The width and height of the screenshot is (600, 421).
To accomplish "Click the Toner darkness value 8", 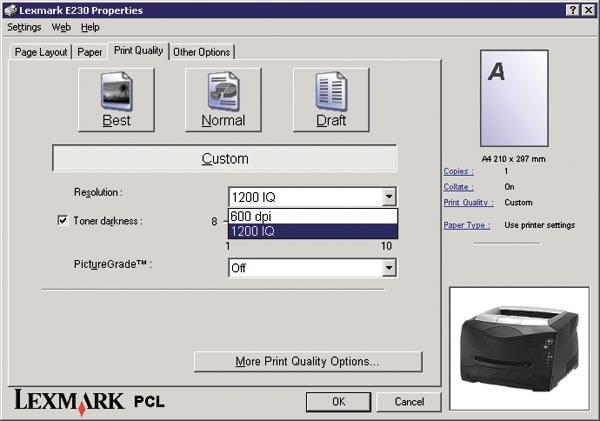I will point(214,221).
